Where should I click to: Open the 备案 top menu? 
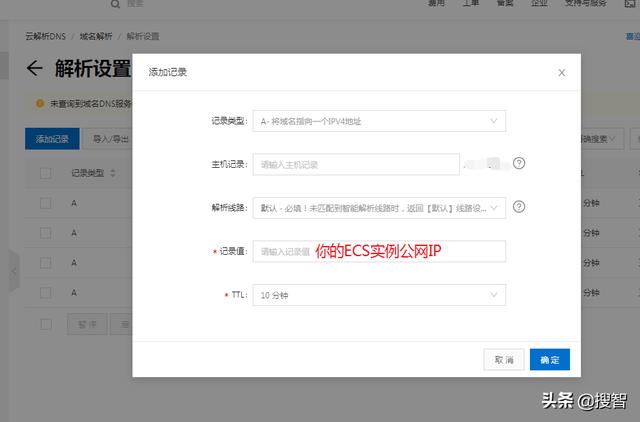(505, 3)
